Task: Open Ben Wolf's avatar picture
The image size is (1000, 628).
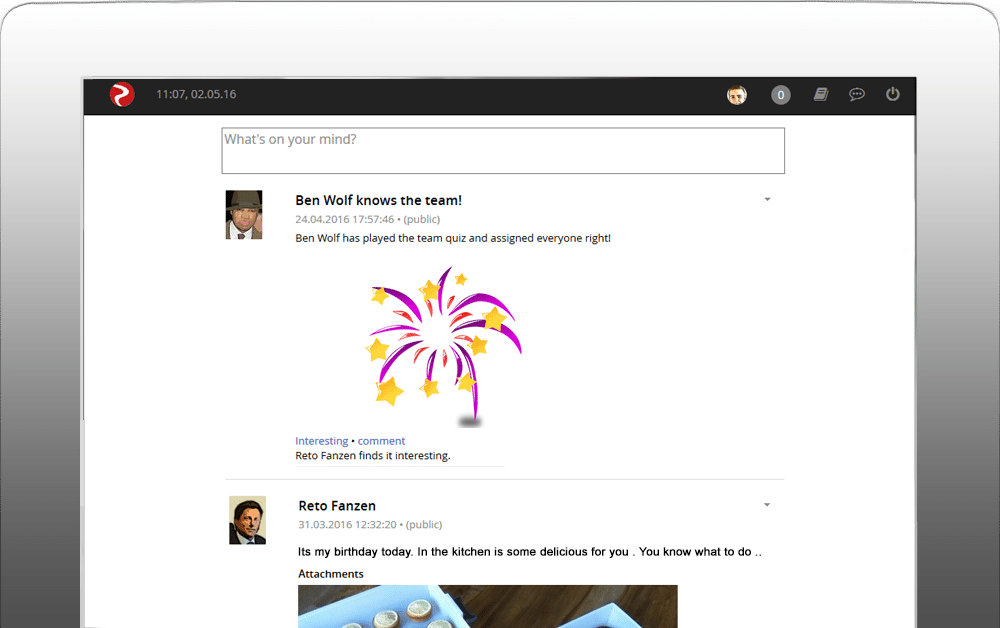Action: click(x=244, y=215)
